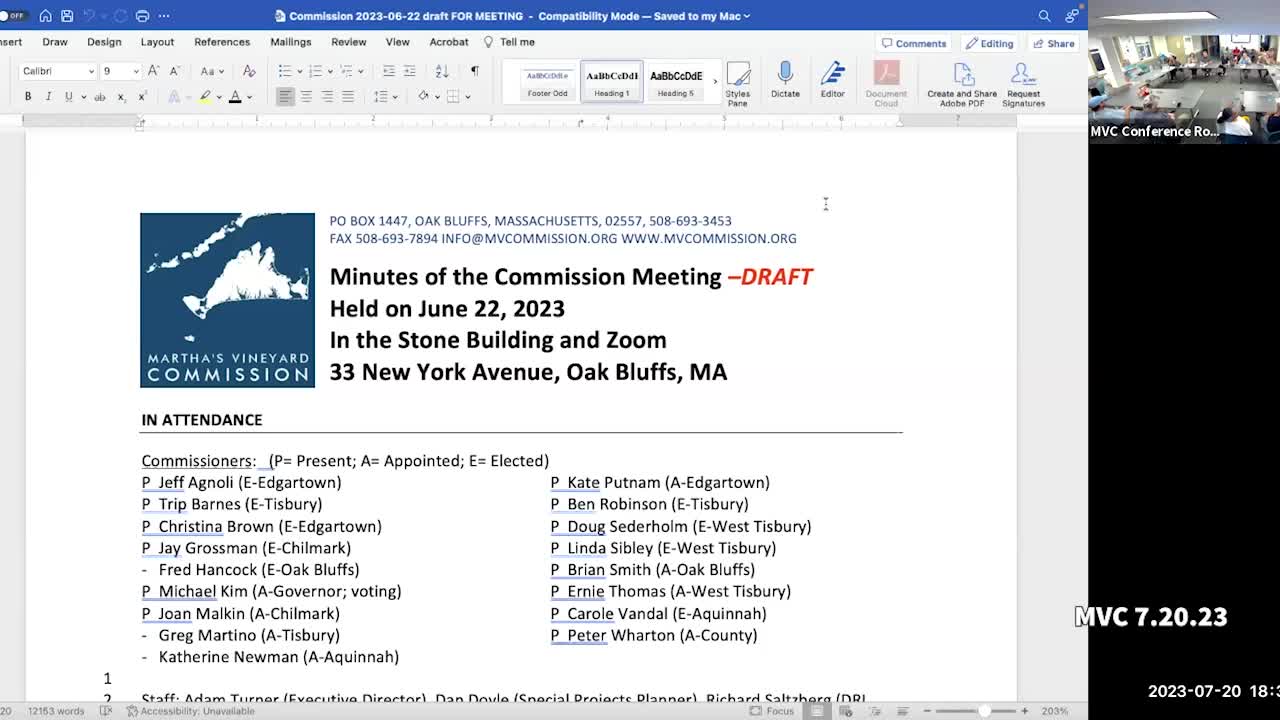Apply the Heading 1 style
Image resolution: width=1280 pixels, height=720 pixels.
pos(612,81)
